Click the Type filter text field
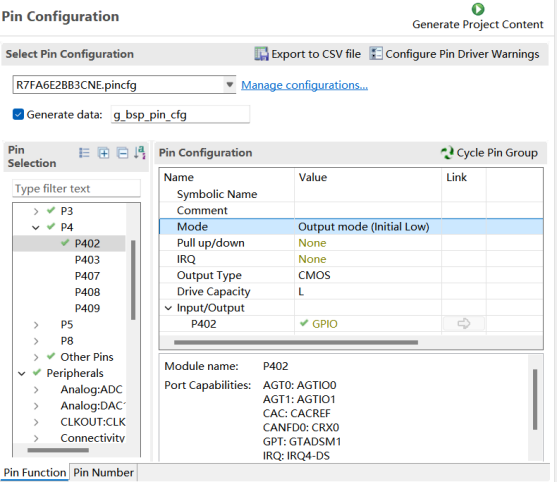 (x=77, y=189)
